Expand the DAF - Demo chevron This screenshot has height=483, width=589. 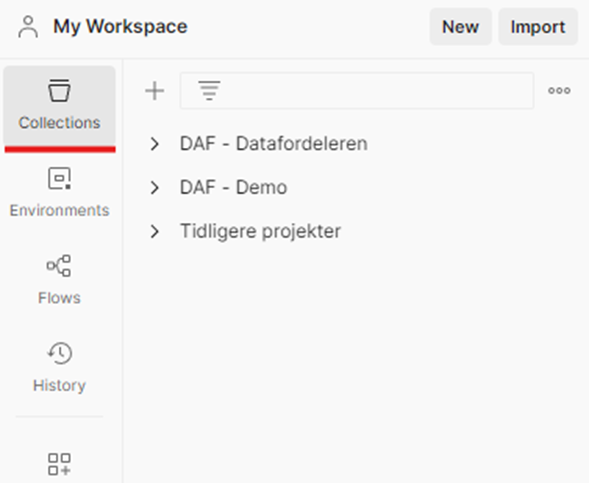154,187
